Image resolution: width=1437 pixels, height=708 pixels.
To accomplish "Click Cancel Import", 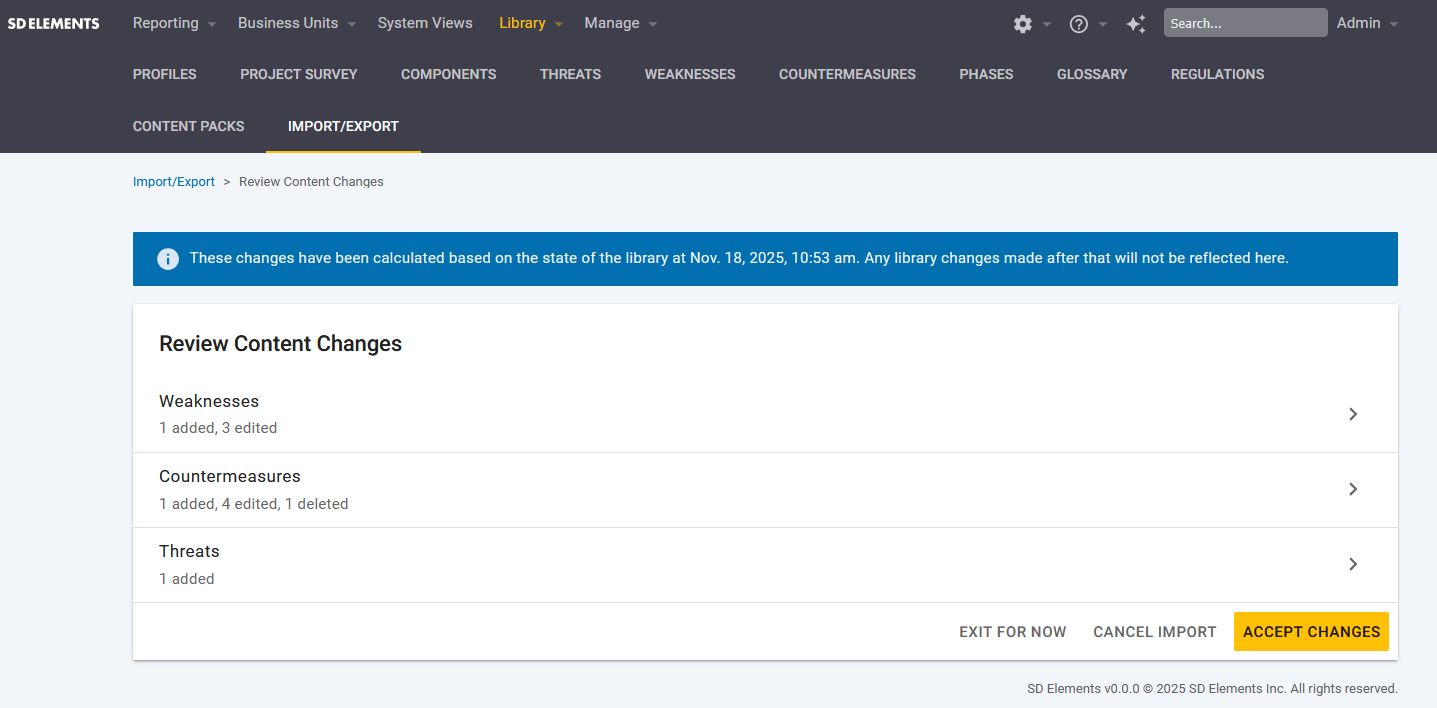I will click(1154, 632).
